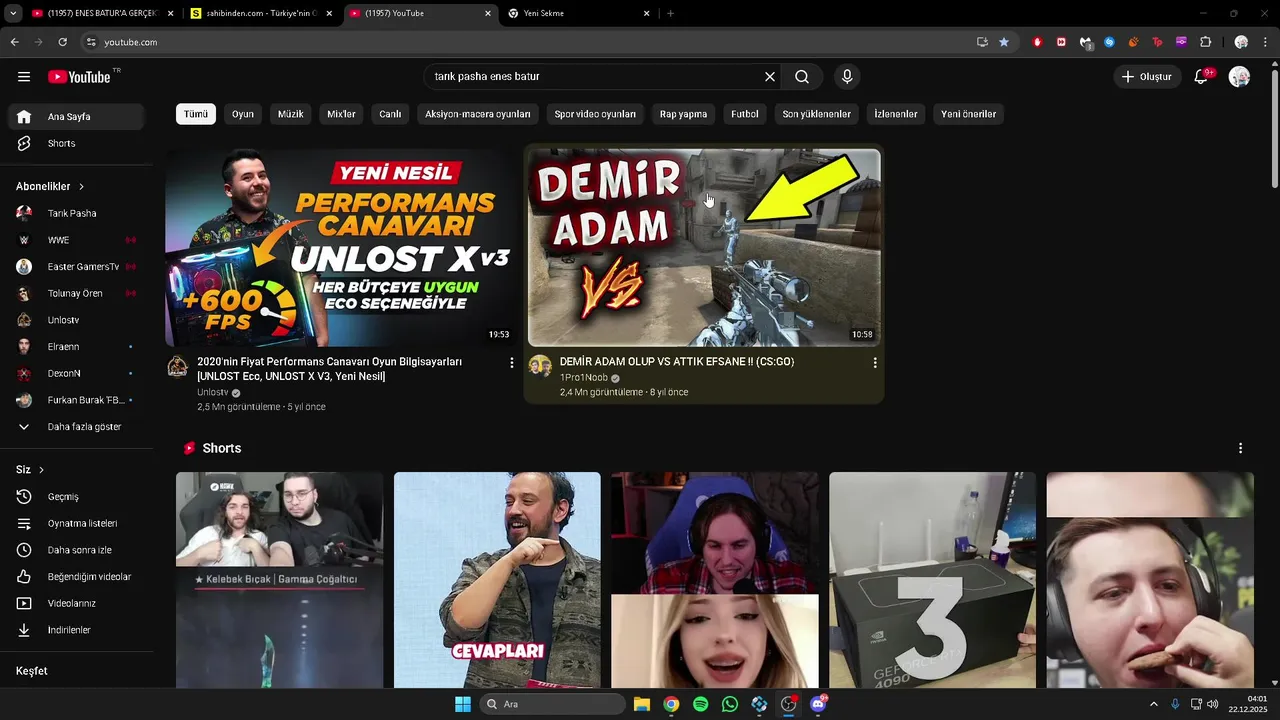Select the Canlı filter chip

(x=390, y=114)
